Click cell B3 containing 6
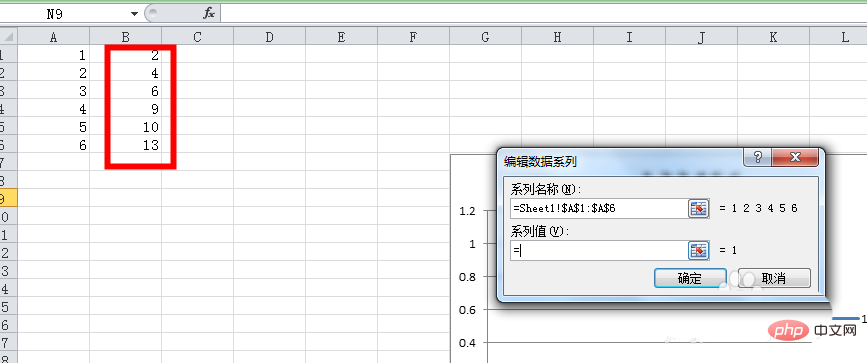867x363 pixels. click(126, 91)
